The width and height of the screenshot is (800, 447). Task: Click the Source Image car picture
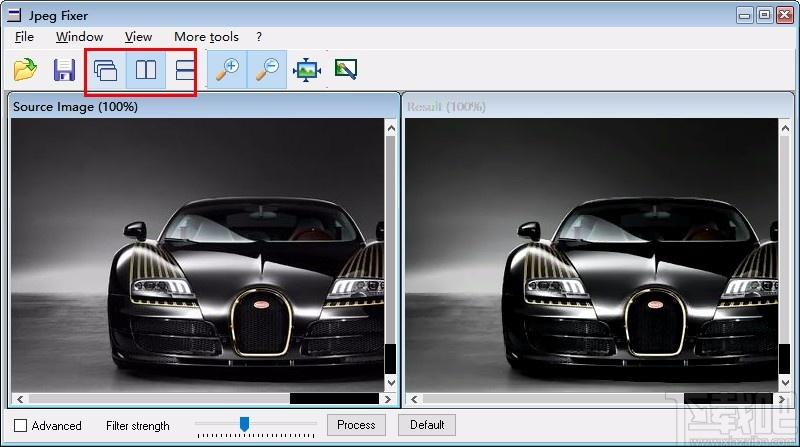click(x=197, y=255)
